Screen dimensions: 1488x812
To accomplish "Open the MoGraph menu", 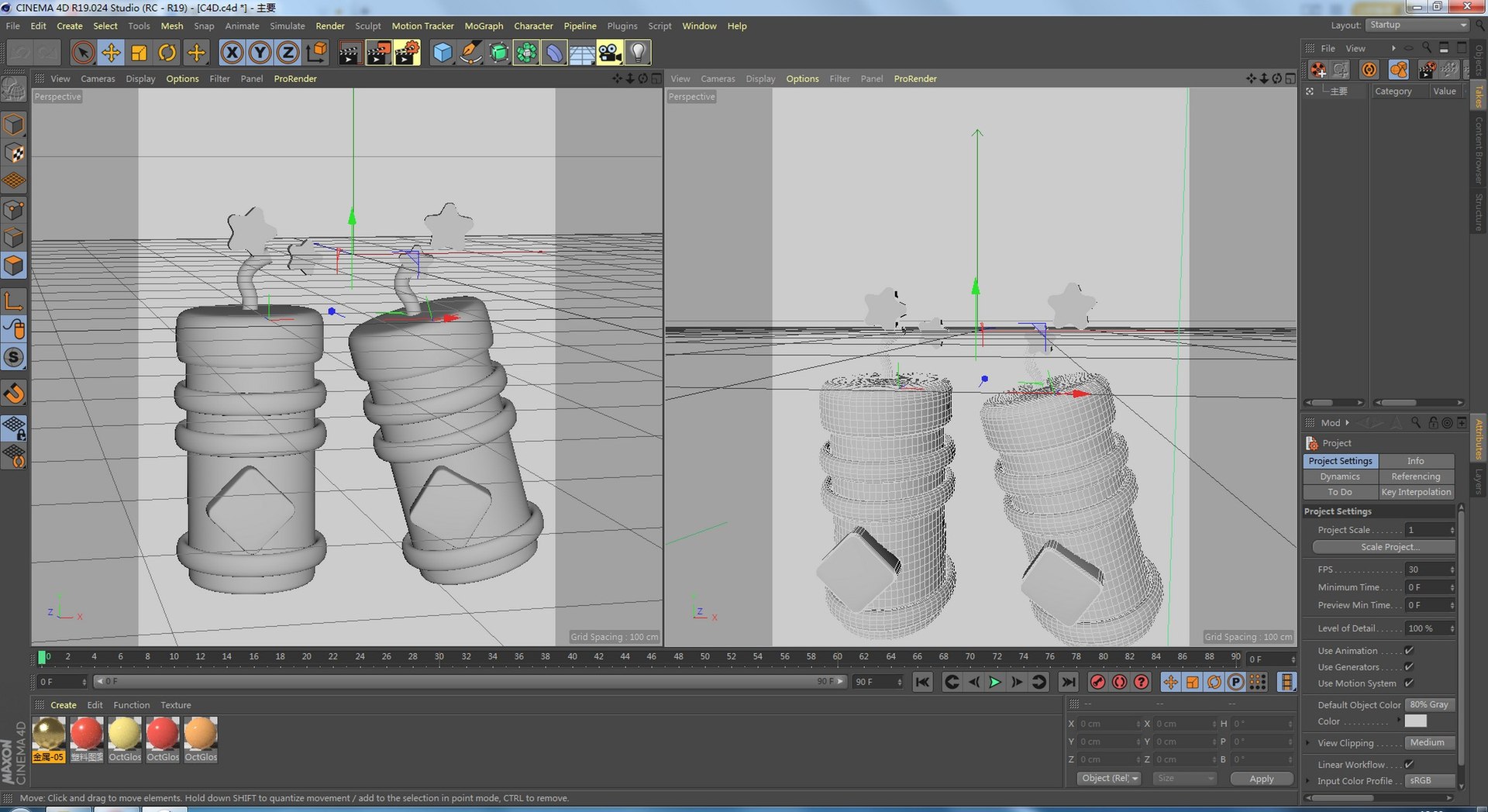I will (484, 26).
